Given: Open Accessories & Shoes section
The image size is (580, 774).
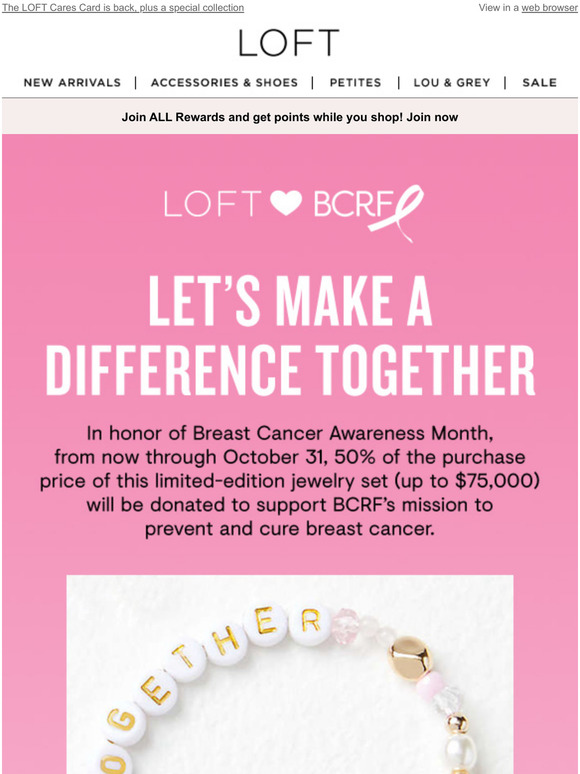Looking at the screenshot, I should [224, 82].
